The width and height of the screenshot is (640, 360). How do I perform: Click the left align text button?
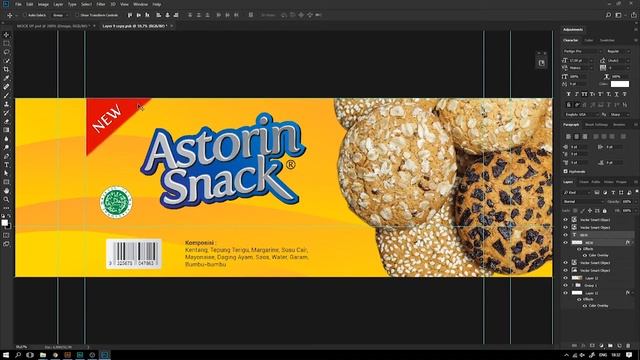point(568,136)
